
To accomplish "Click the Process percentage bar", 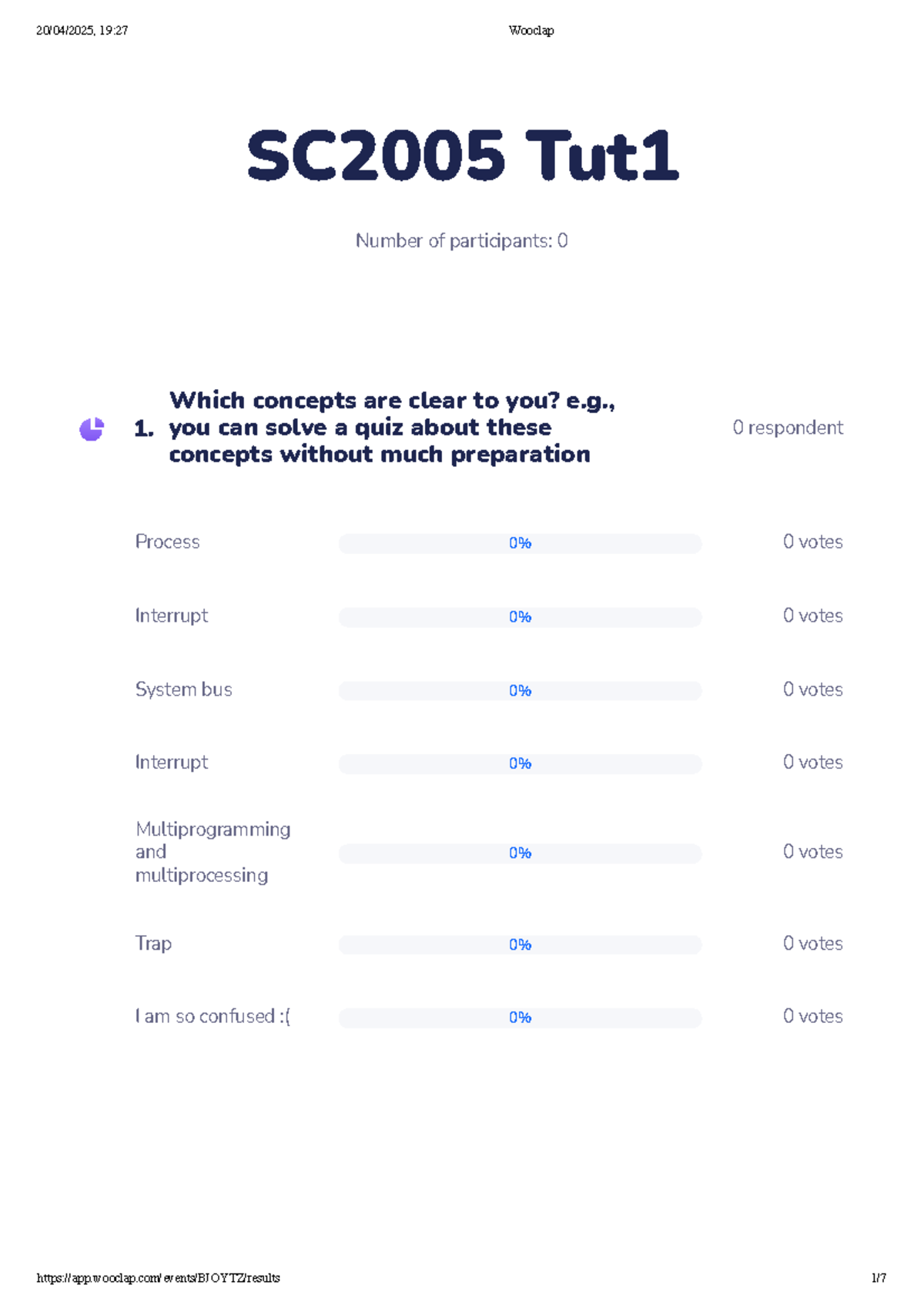I will 520,544.
